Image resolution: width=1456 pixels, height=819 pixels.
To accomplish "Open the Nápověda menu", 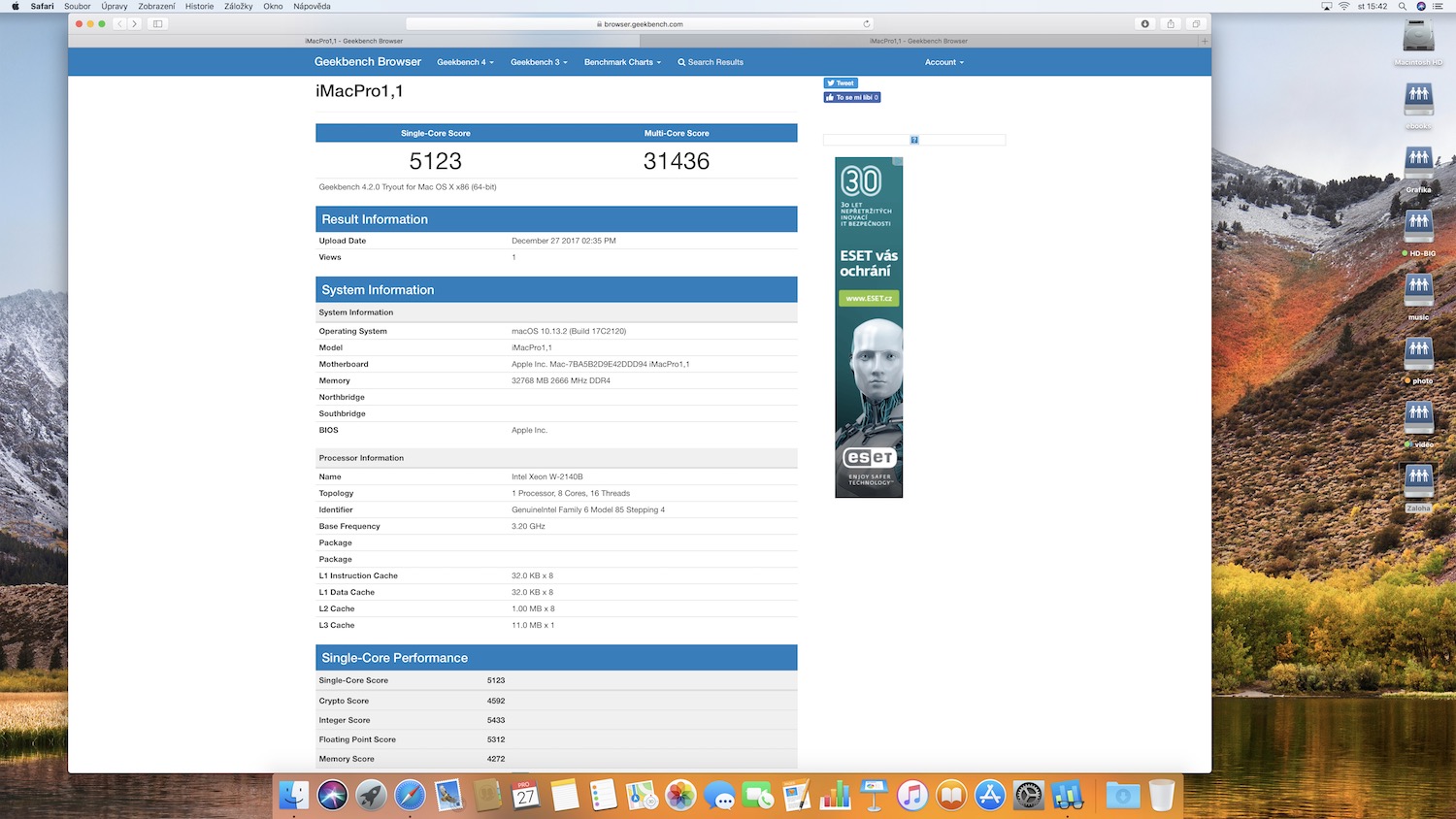I will pos(312,6).
